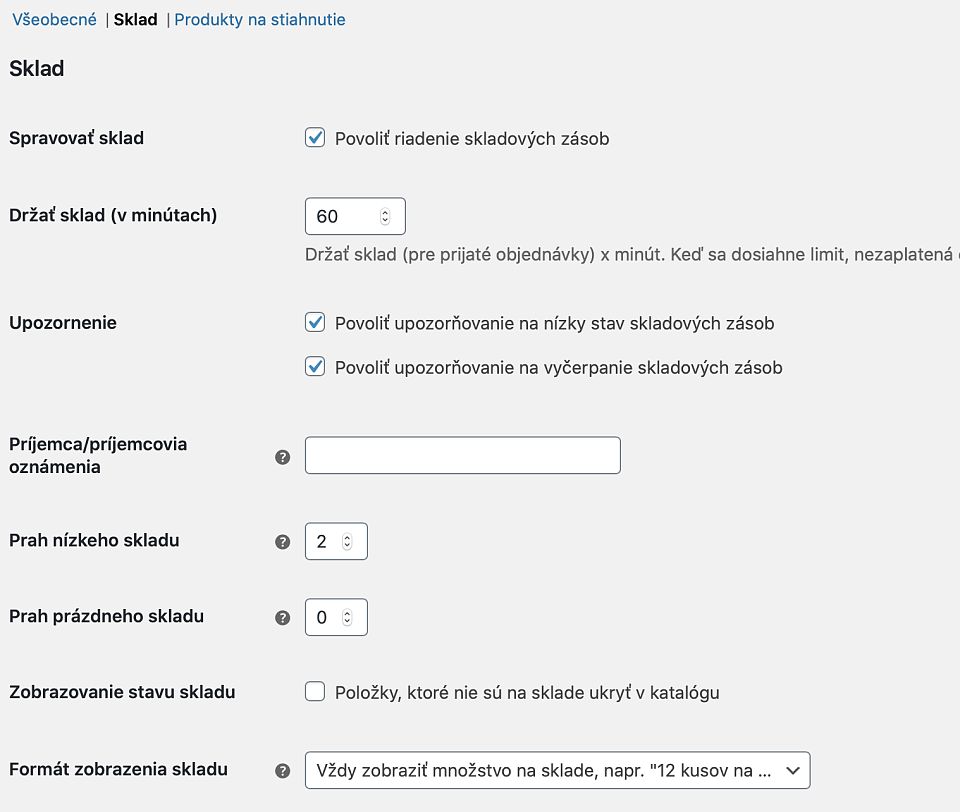Focus the Prah nízkeho skladu number field
Image resolution: width=960 pixels, height=812 pixels.
click(x=323, y=542)
